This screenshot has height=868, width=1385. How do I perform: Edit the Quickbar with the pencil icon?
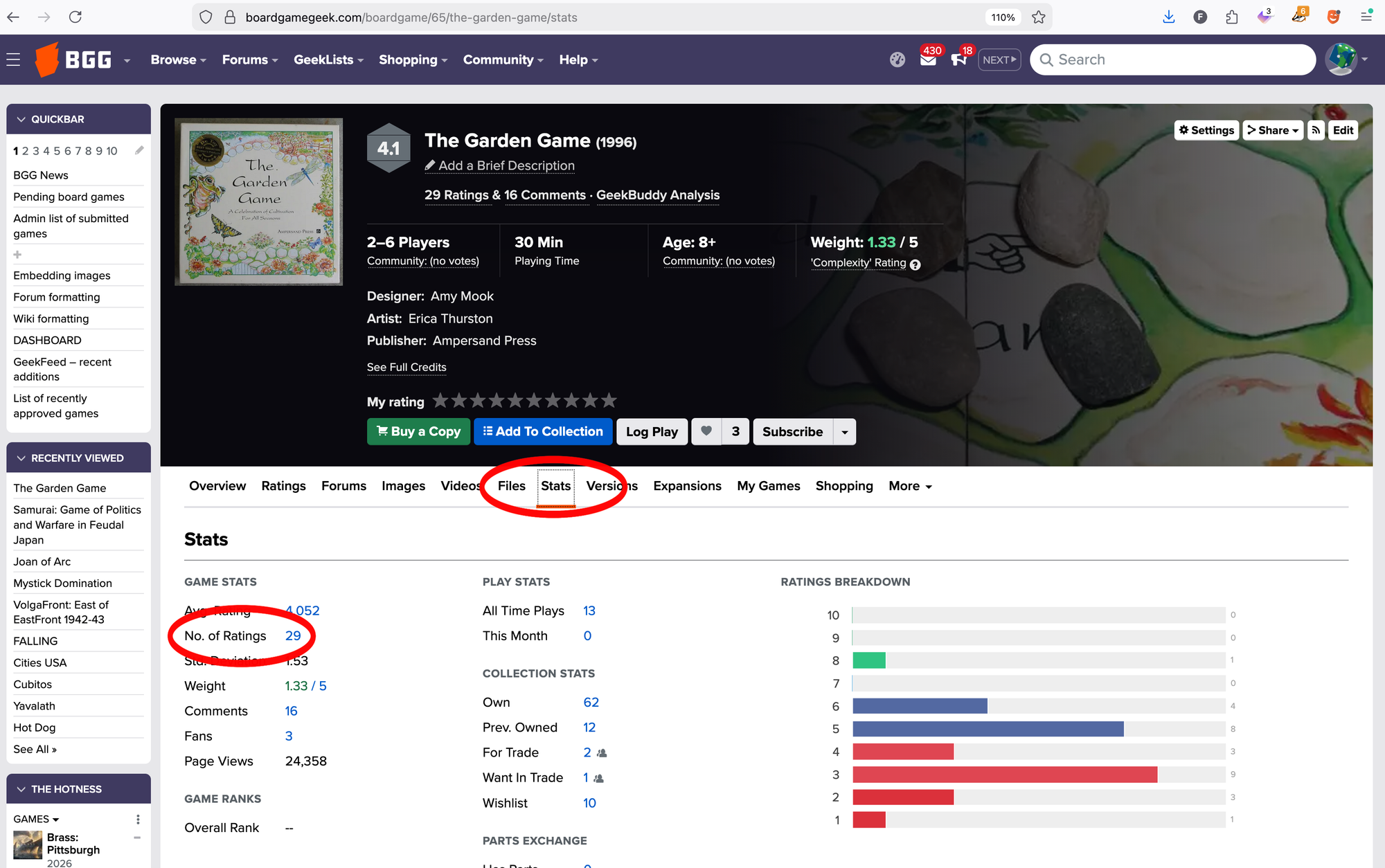(x=139, y=150)
